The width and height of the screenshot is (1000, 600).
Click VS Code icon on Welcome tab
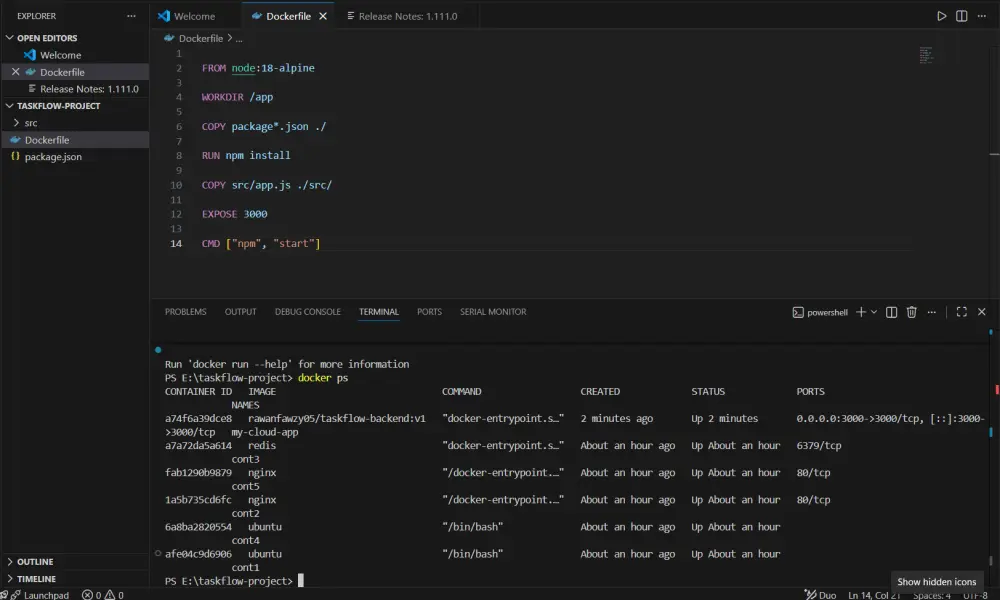(164, 16)
